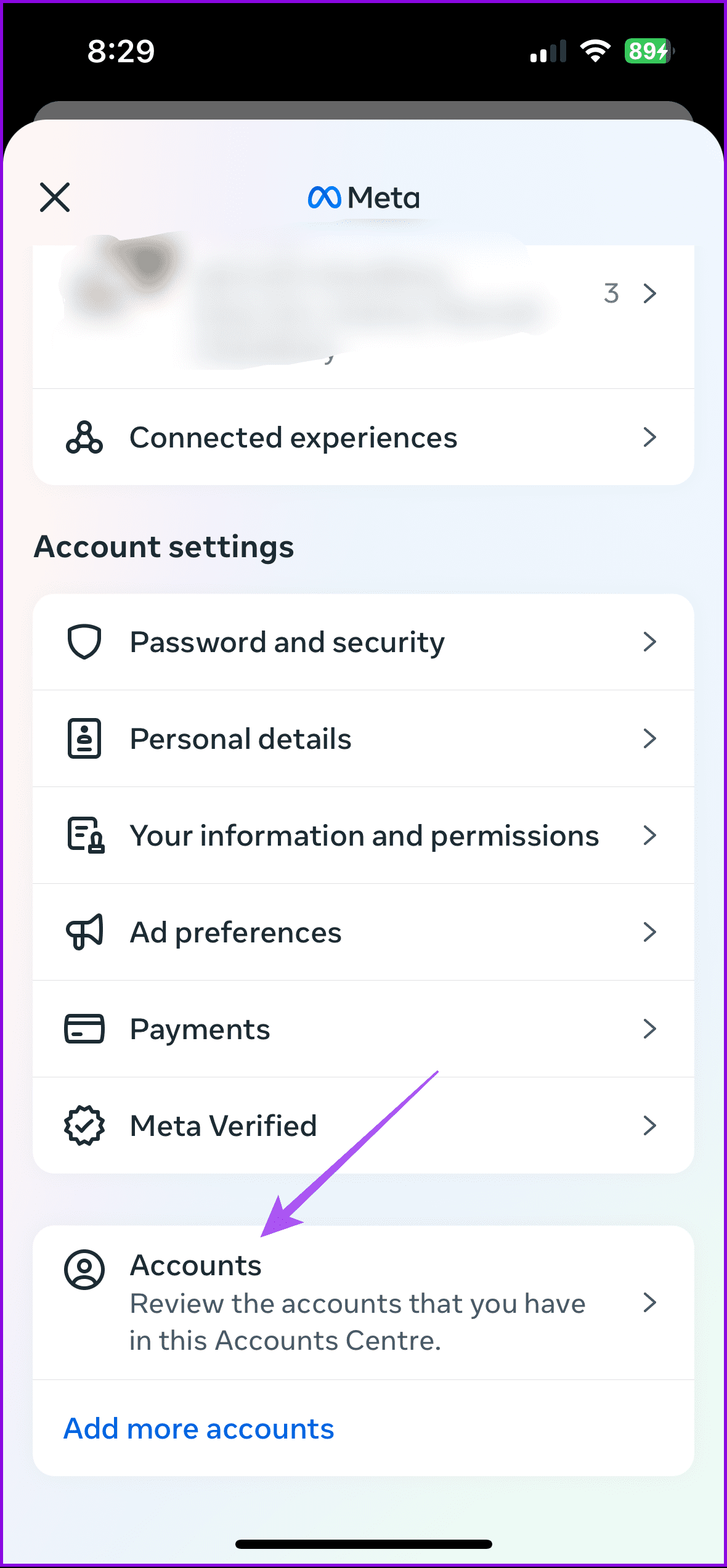The image size is (727, 1568).
Task: Click the Your information and permissions document icon
Action: click(x=84, y=835)
